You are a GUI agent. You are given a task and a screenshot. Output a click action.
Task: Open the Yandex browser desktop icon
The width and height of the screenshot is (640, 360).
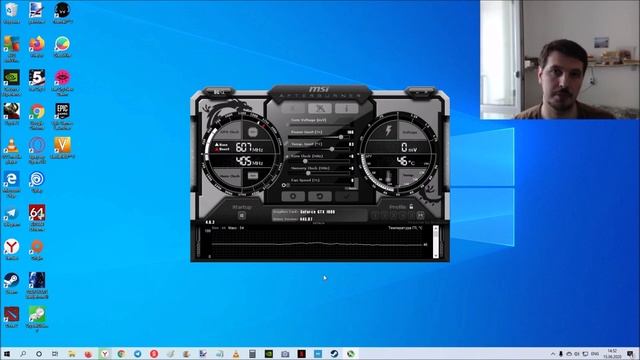click(11, 250)
